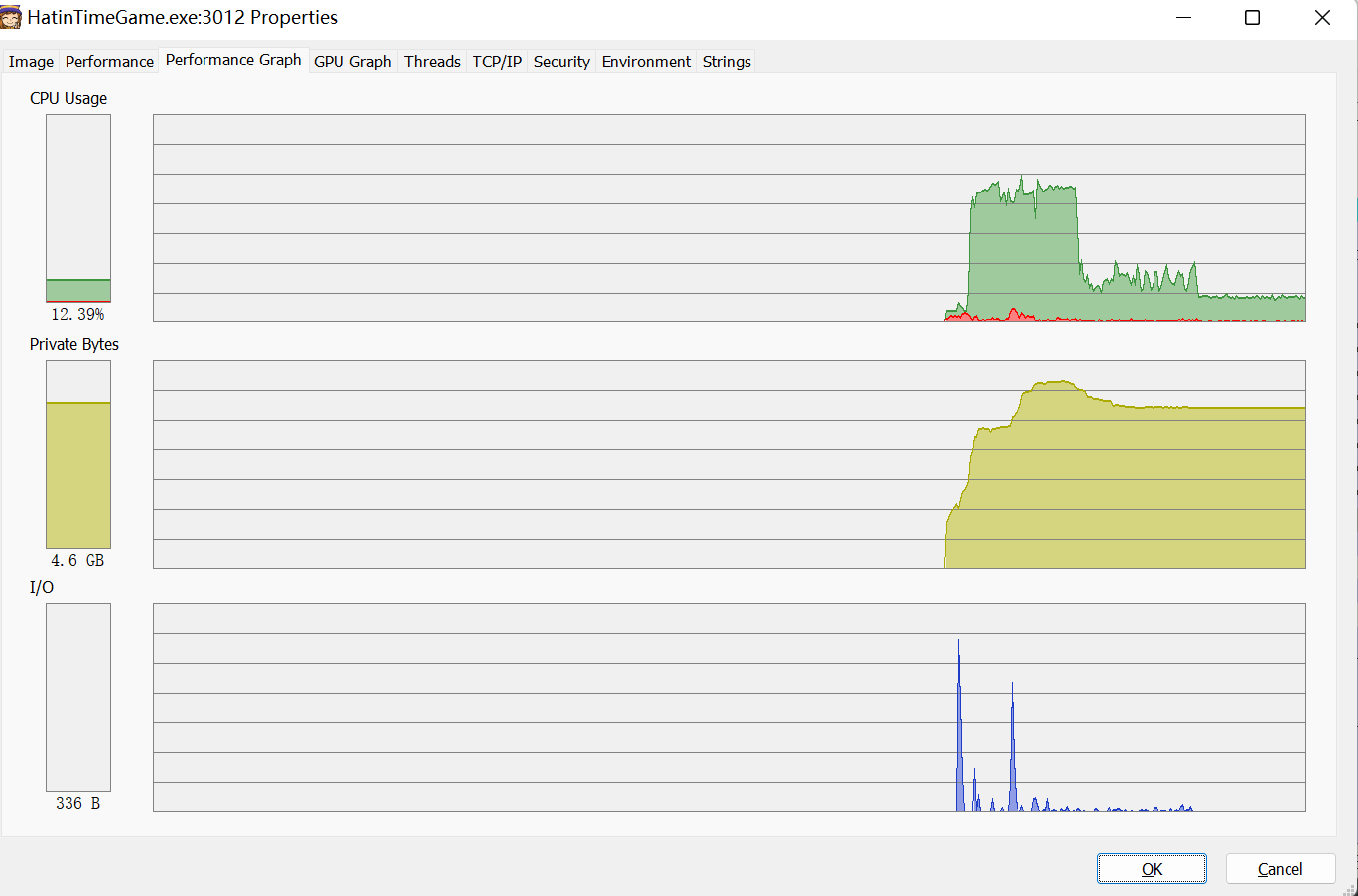Confirm the dialog with OK
This screenshot has height=896, width=1358.
coord(1152,868)
